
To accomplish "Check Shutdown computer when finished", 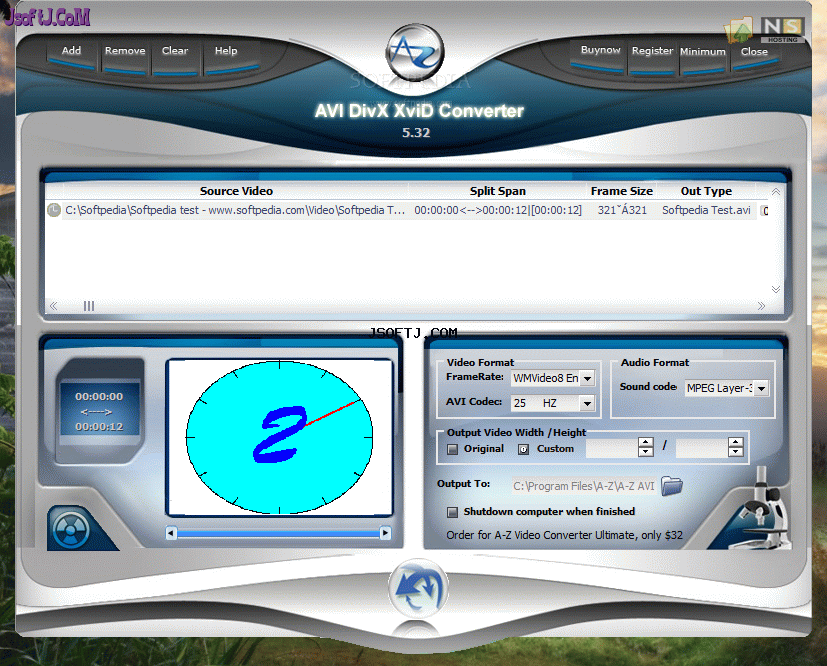I will click(x=453, y=512).
